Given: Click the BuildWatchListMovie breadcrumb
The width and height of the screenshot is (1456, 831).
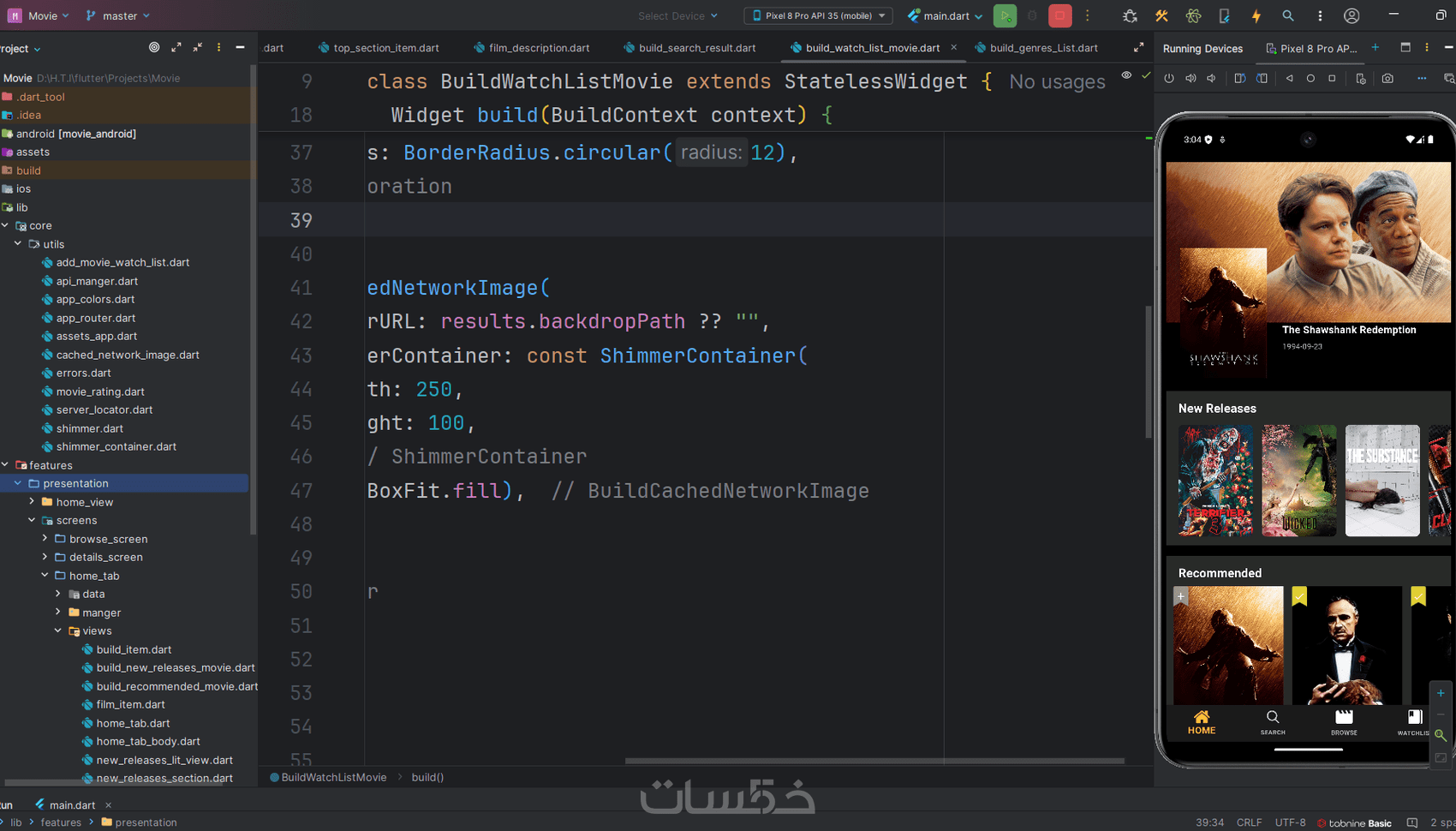Looking at the screenshot, I should click(328, 778).
